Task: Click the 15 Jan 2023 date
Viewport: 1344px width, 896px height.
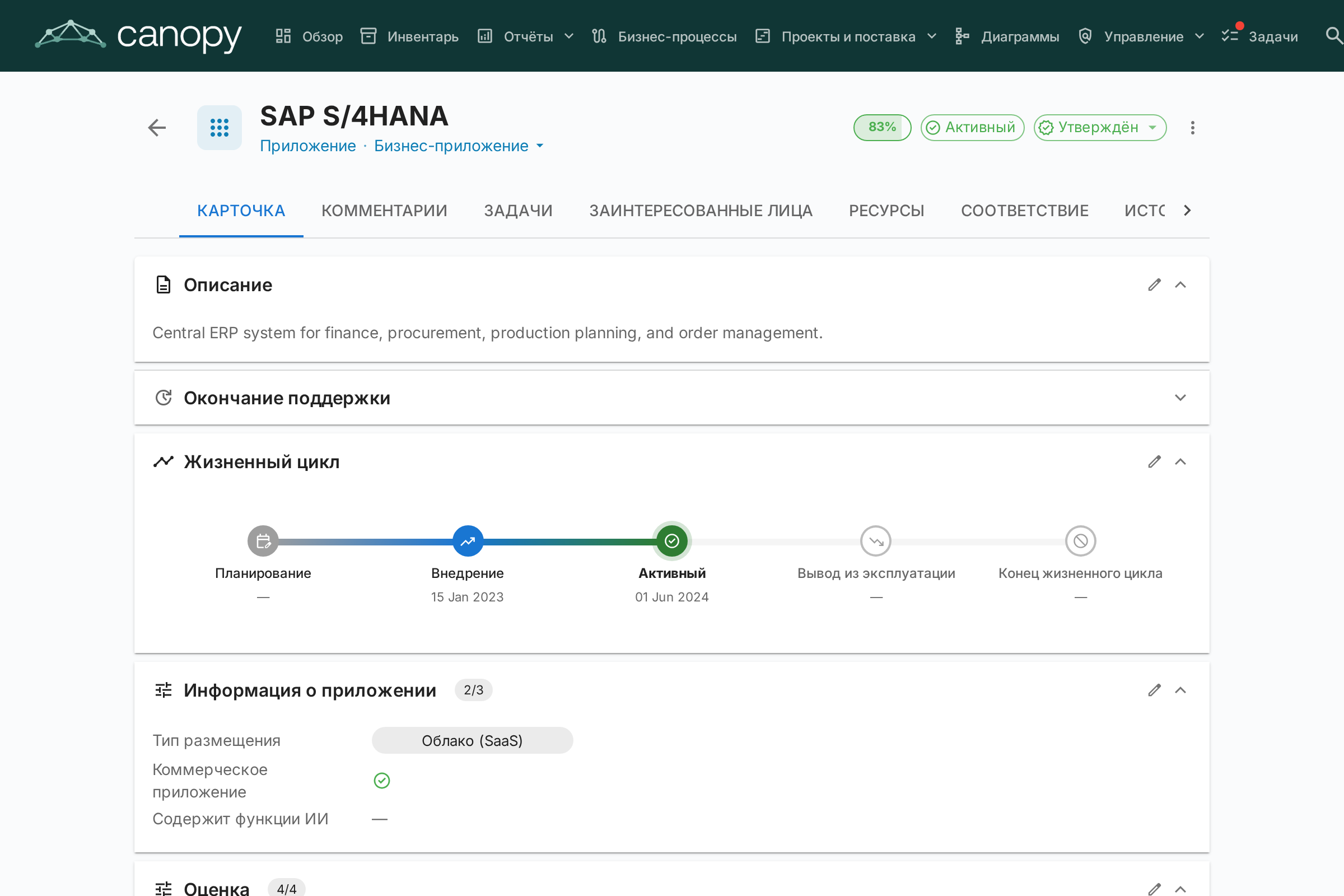Action: pos(468,597)
